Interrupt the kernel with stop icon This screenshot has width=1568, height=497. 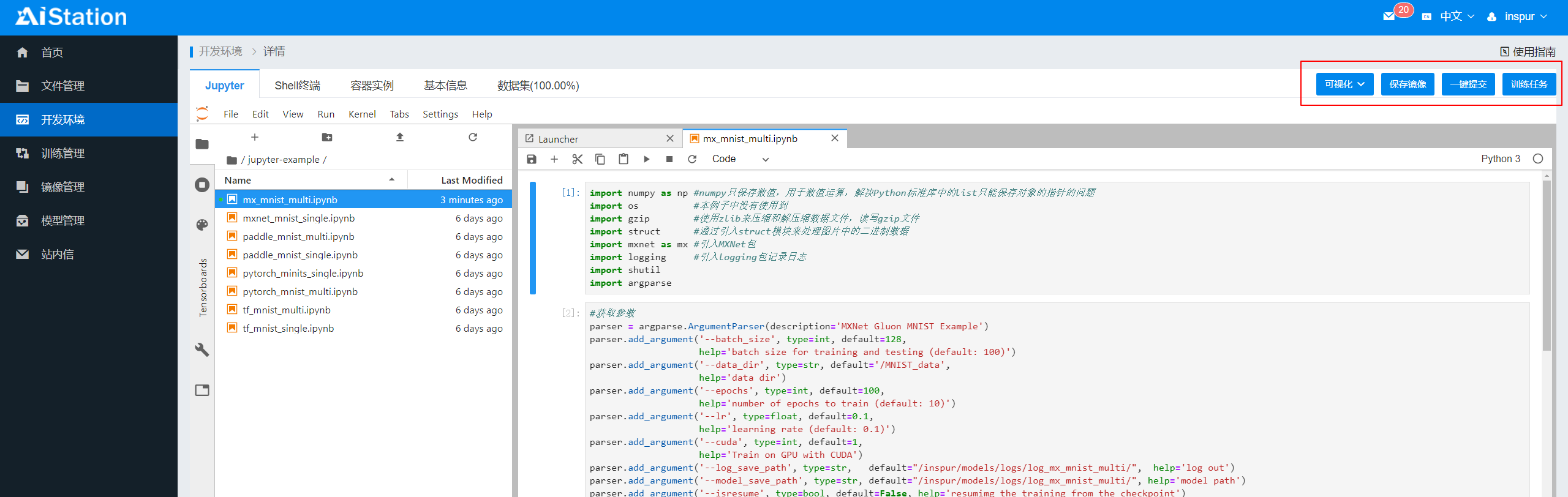pos(669,159)
